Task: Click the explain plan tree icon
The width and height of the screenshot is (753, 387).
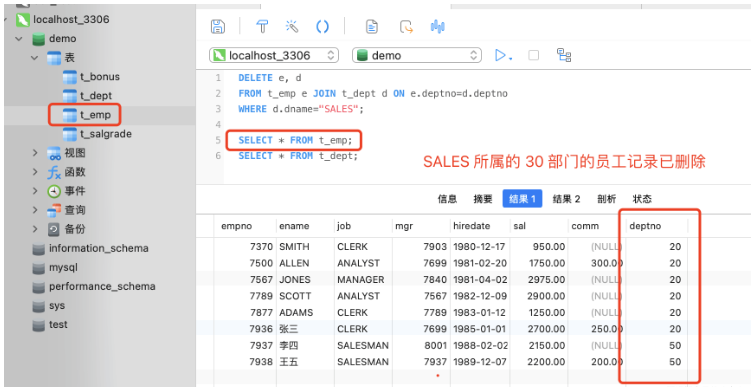Action: pos(564,55)
